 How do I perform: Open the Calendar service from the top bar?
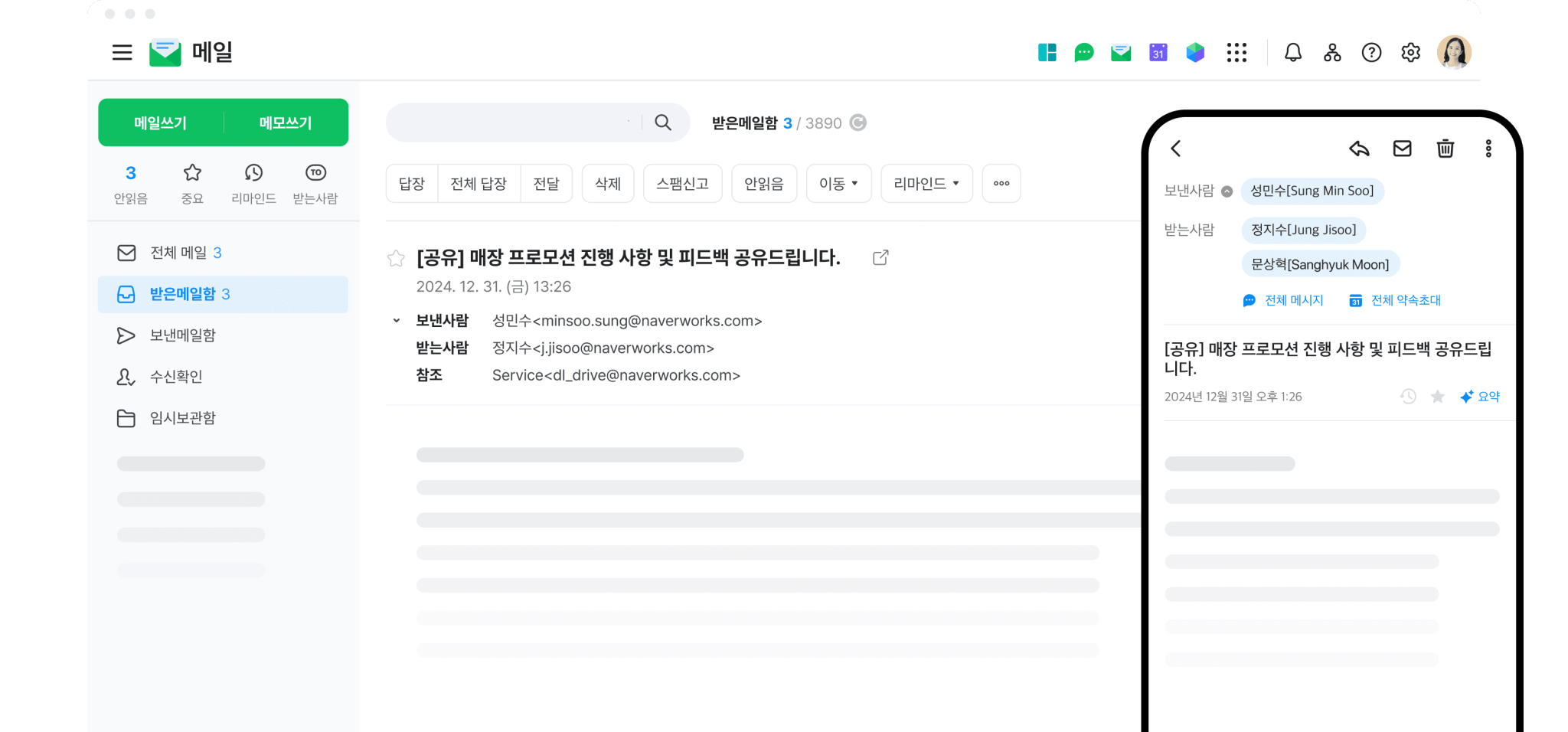1158,52
